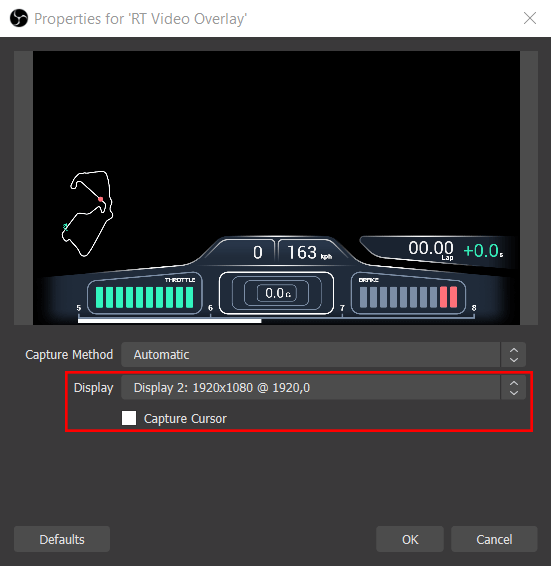This screenshot has height=566, width=551.
Task: Close the Properties dialog window
Action: click(530, 18)
